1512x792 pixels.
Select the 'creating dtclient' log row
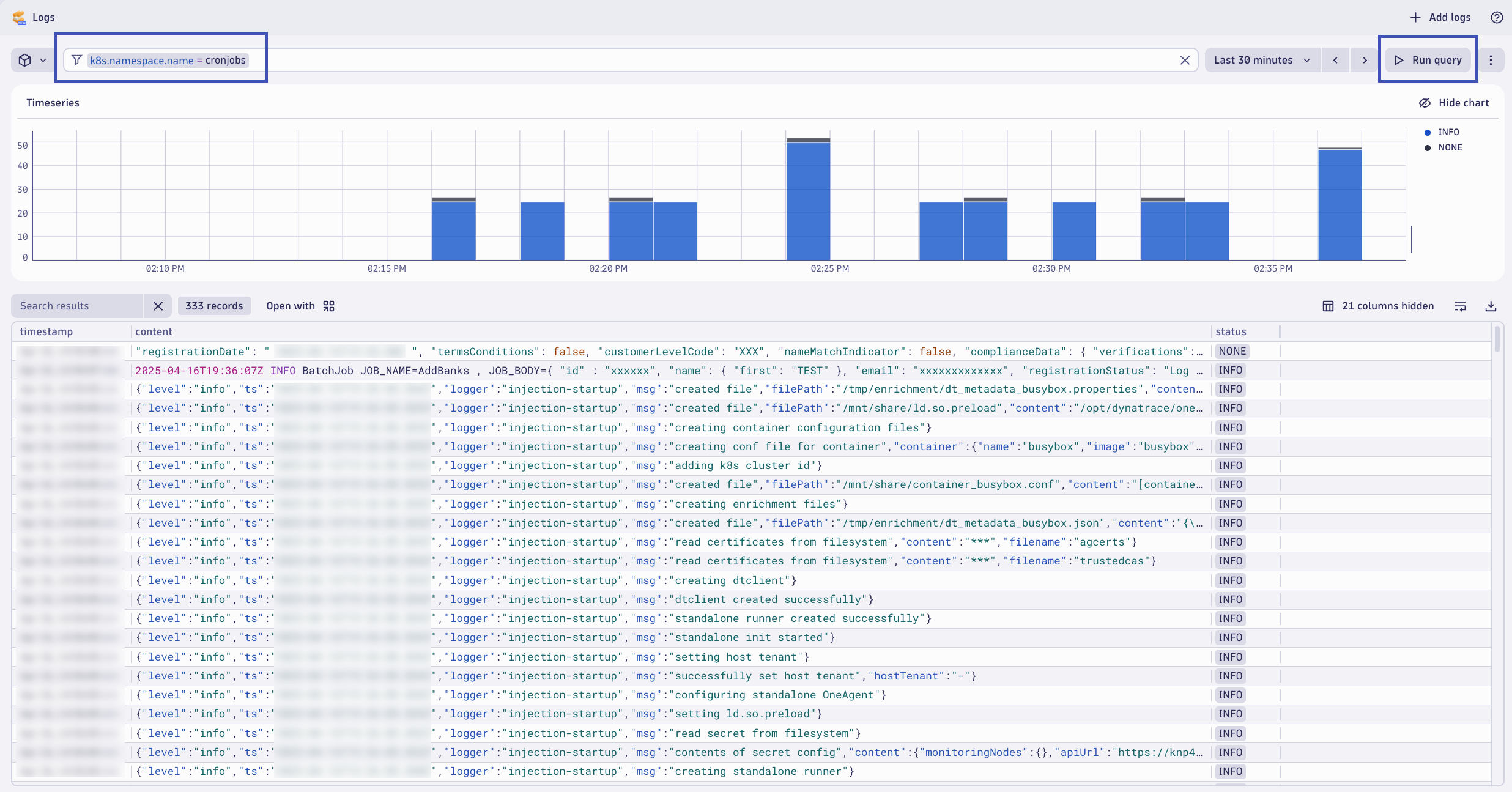(x=752, y=580)
